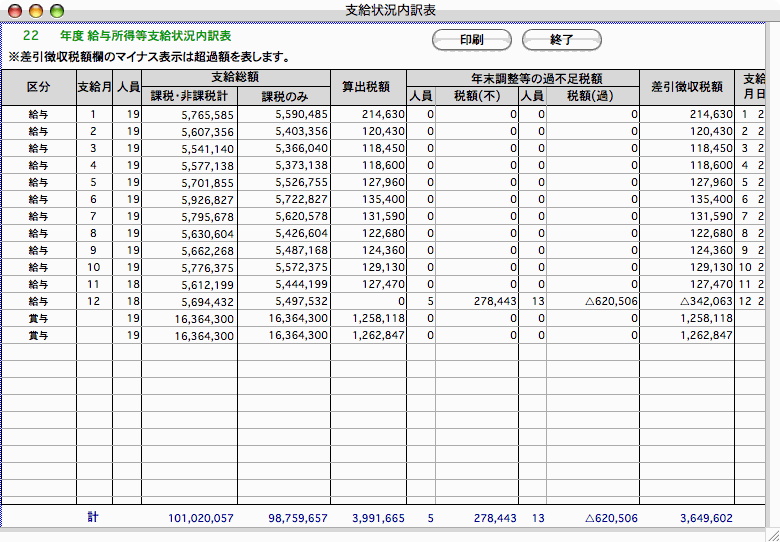780x542 pixels.
Task: Click the 5,765,585 cell in month 1
Action: click(207, 115)
